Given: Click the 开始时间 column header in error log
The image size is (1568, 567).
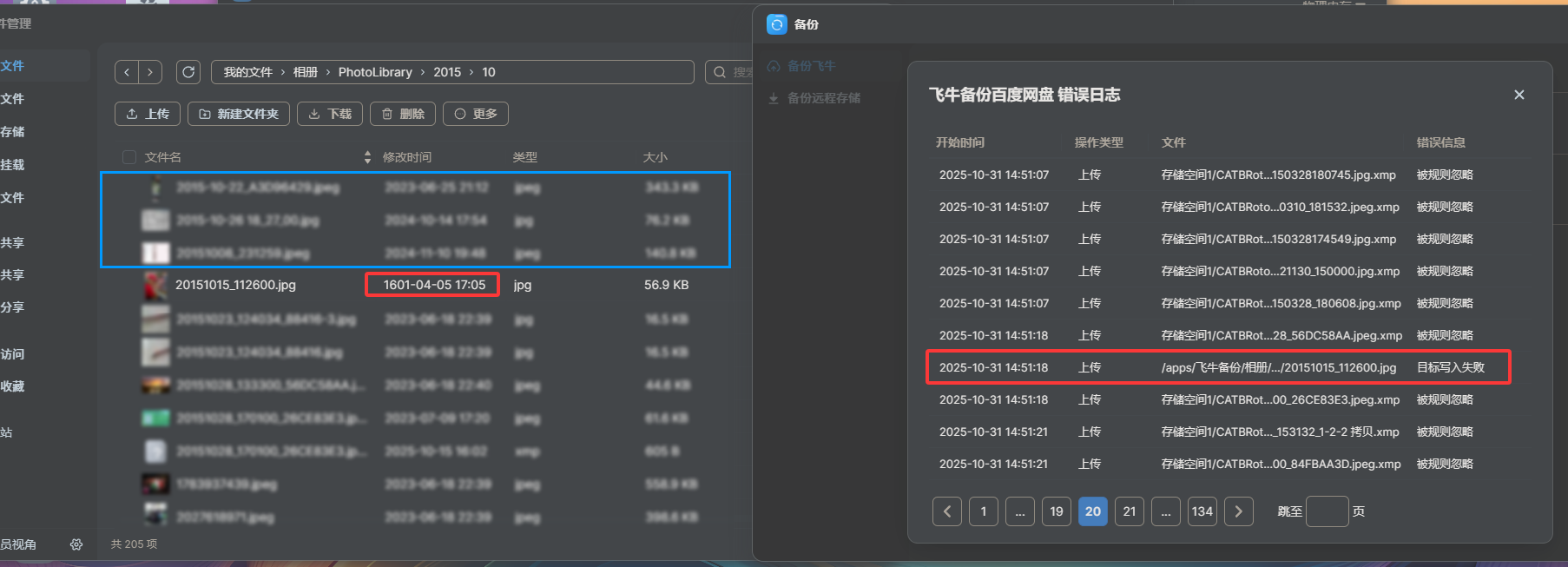Looking at the screenshot, I should 960,142.
